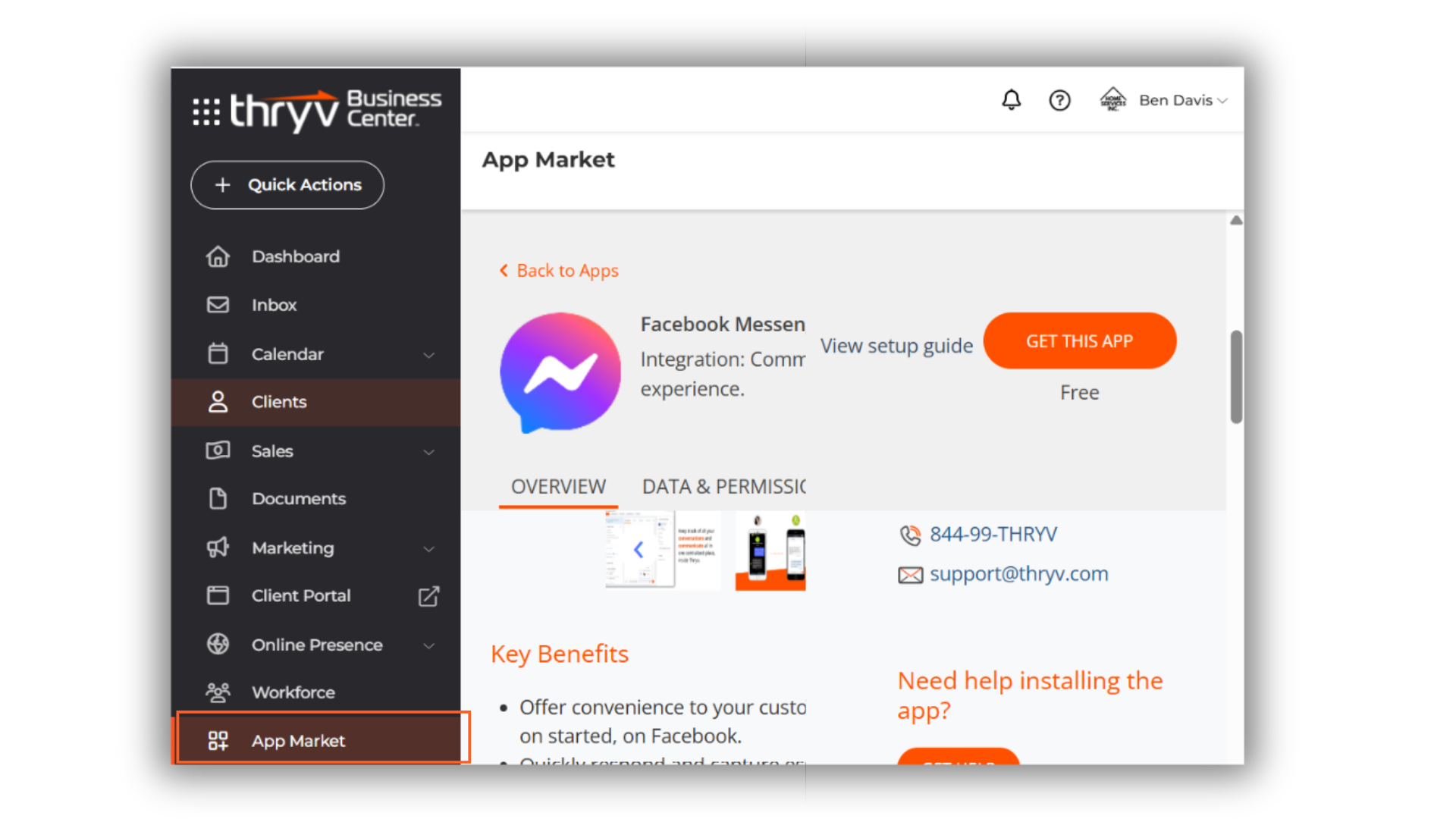Click the Home Services account logo

click(x=1112, y=99)
